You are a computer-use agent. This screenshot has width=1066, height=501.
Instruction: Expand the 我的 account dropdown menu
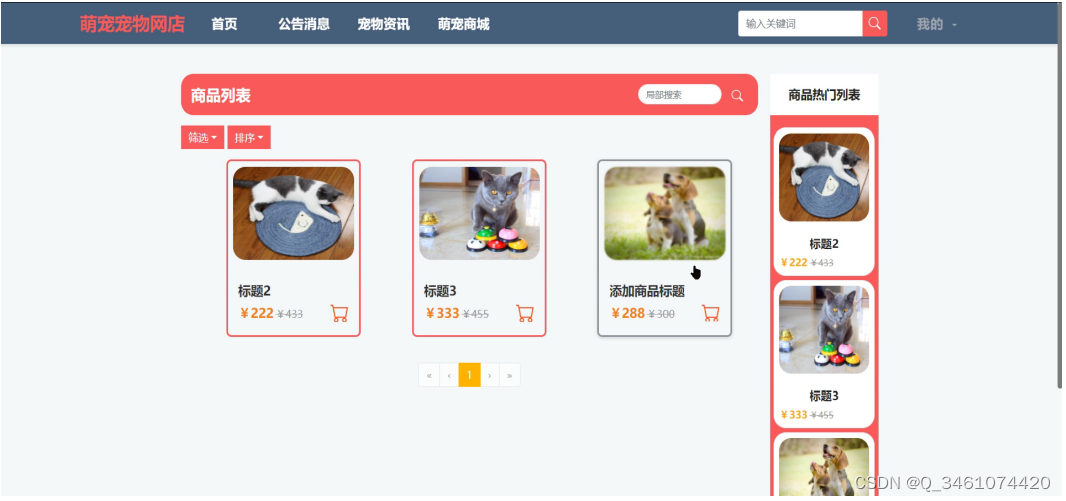point(936,24)
